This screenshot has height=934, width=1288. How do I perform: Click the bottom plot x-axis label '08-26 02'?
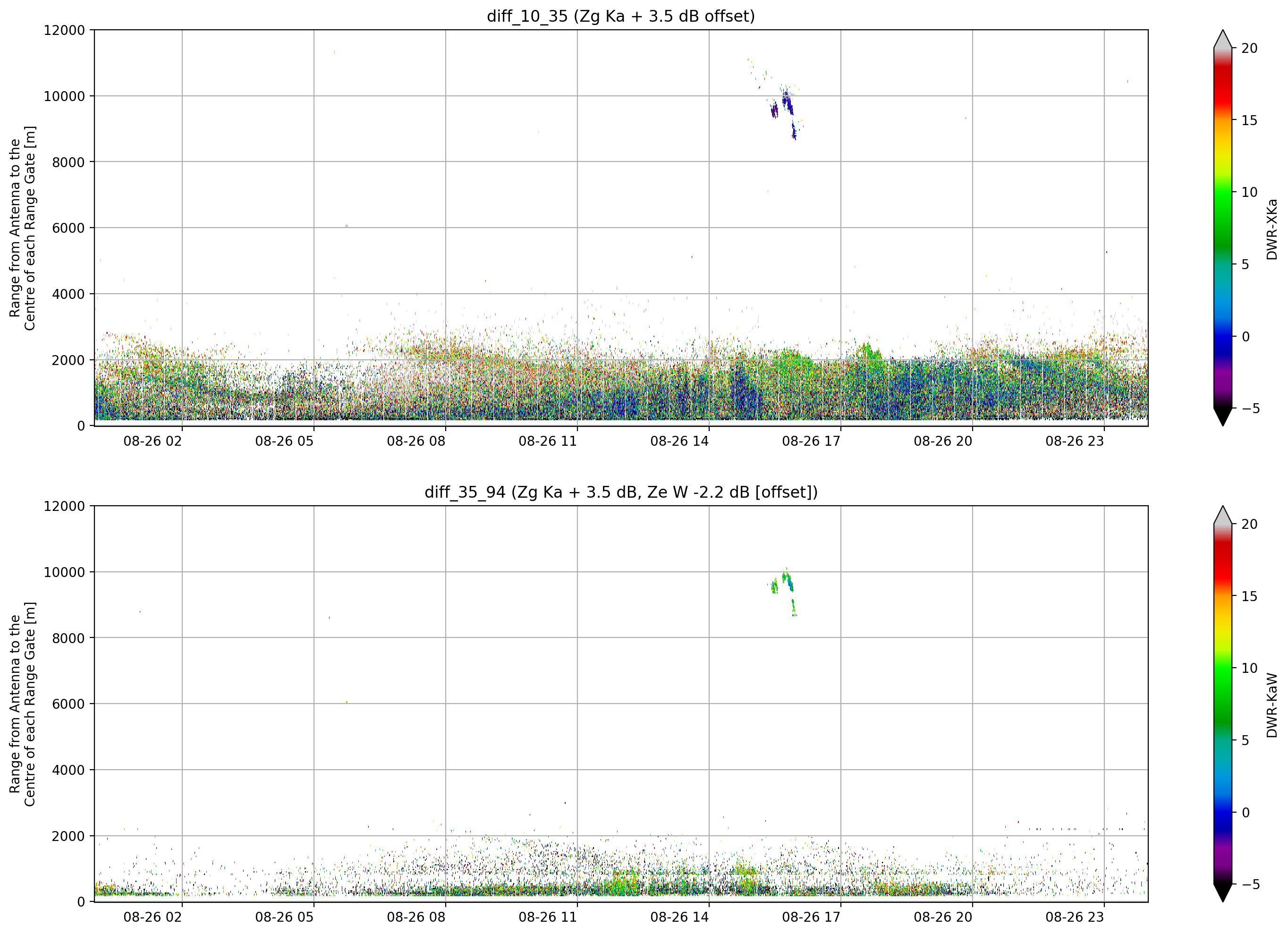153,917
